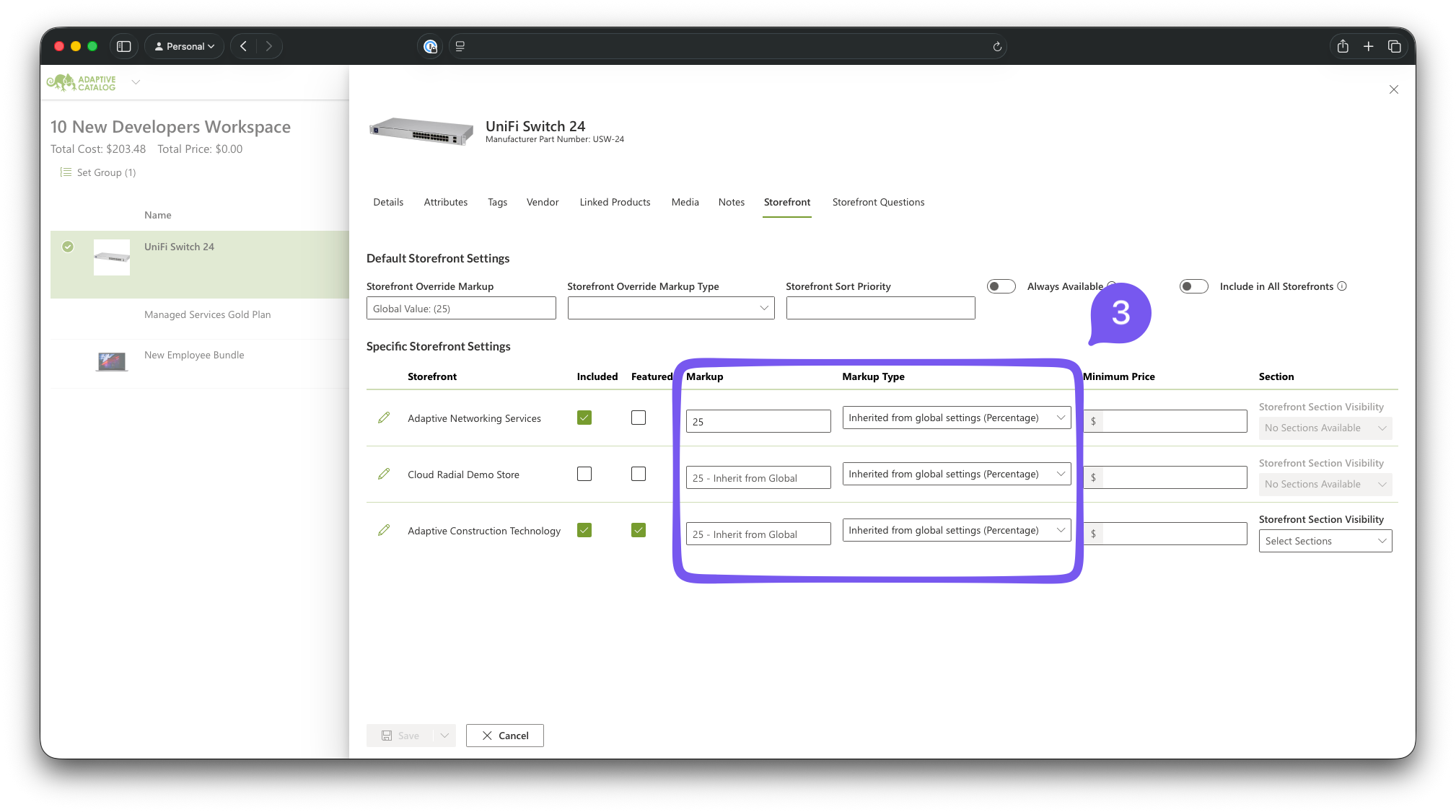Click the Set Group list icon
The height and width of the screenshot is (812, 1456).
(x=66, y=172)
